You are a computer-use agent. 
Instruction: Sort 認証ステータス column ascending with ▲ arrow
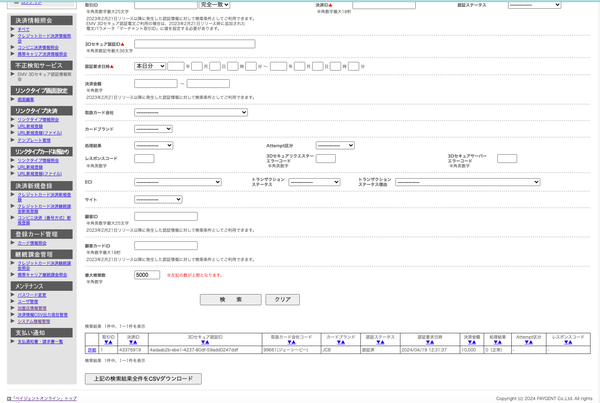[382, 342]
